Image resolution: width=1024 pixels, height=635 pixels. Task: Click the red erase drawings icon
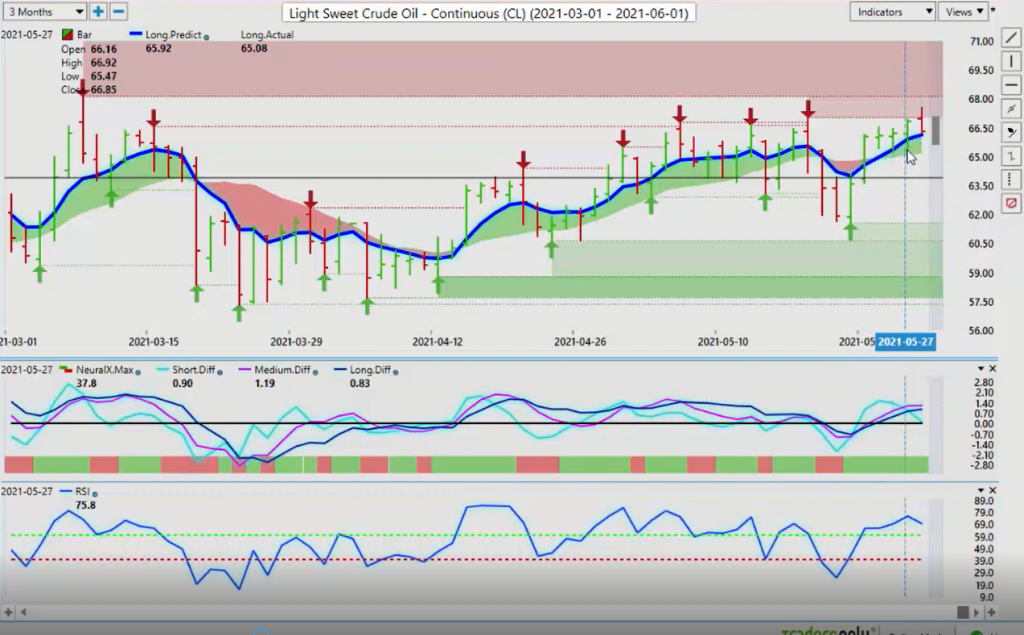(1010, 203)
